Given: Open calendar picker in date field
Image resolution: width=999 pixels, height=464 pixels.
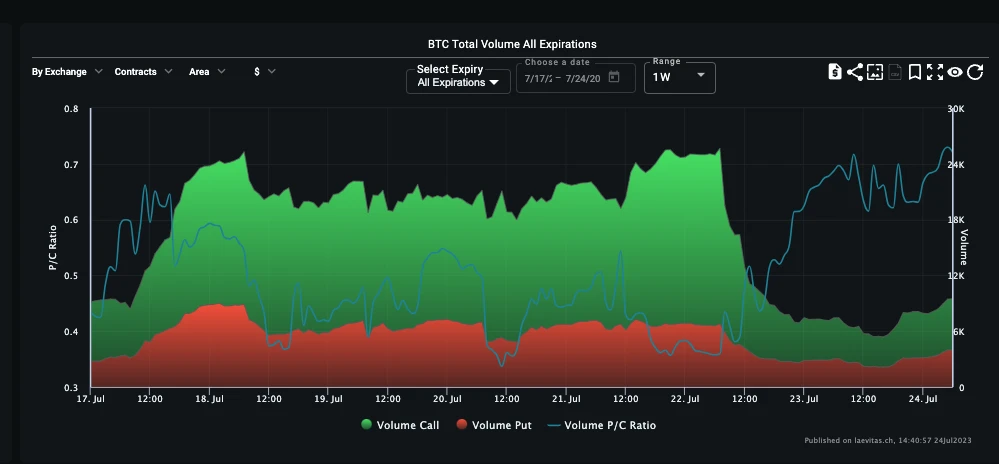Looking at the screenshot, I should click(614, 77).
